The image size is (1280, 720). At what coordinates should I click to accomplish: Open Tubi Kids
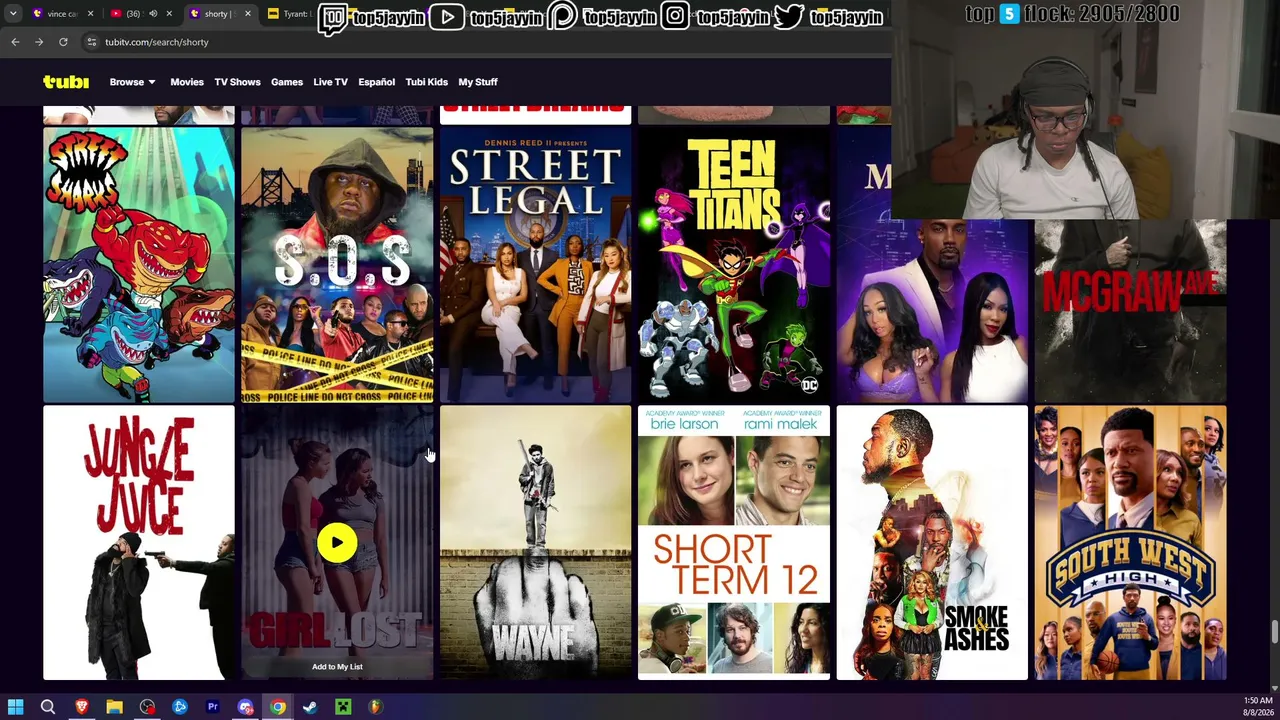427,82
